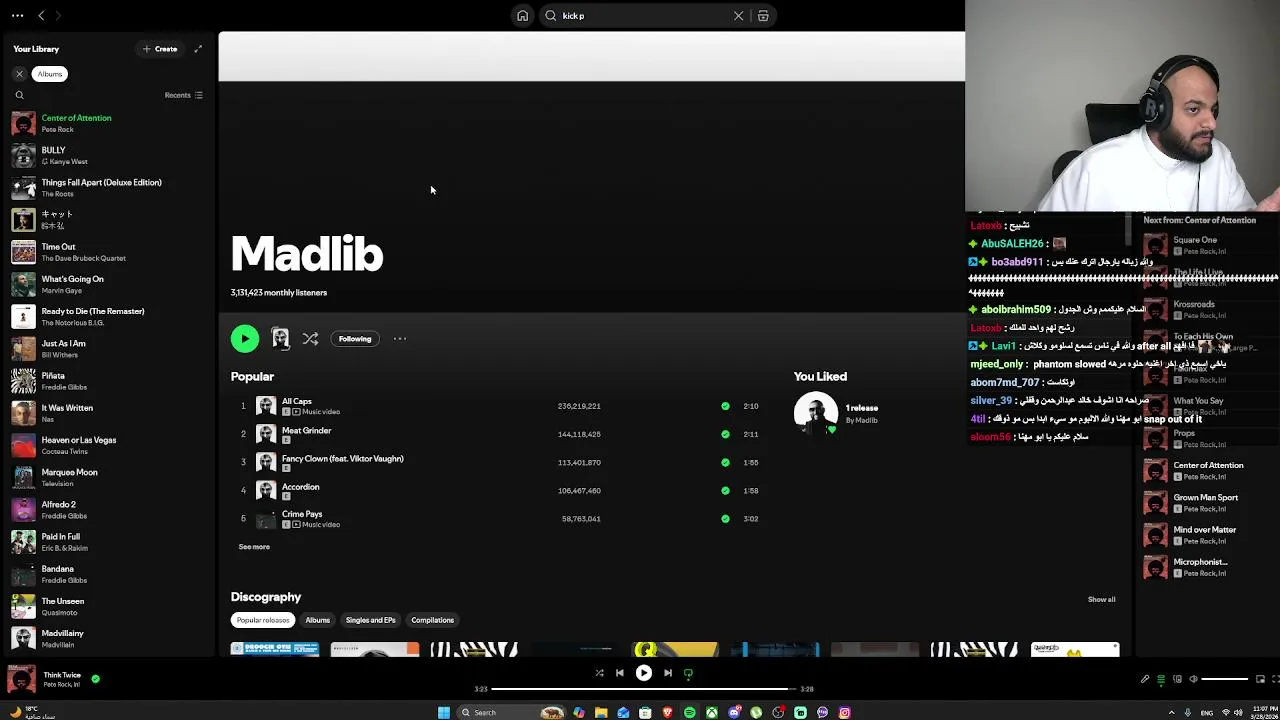Open the You Liked Madlib release card
1280x720 pixels.
click(838, 413)
